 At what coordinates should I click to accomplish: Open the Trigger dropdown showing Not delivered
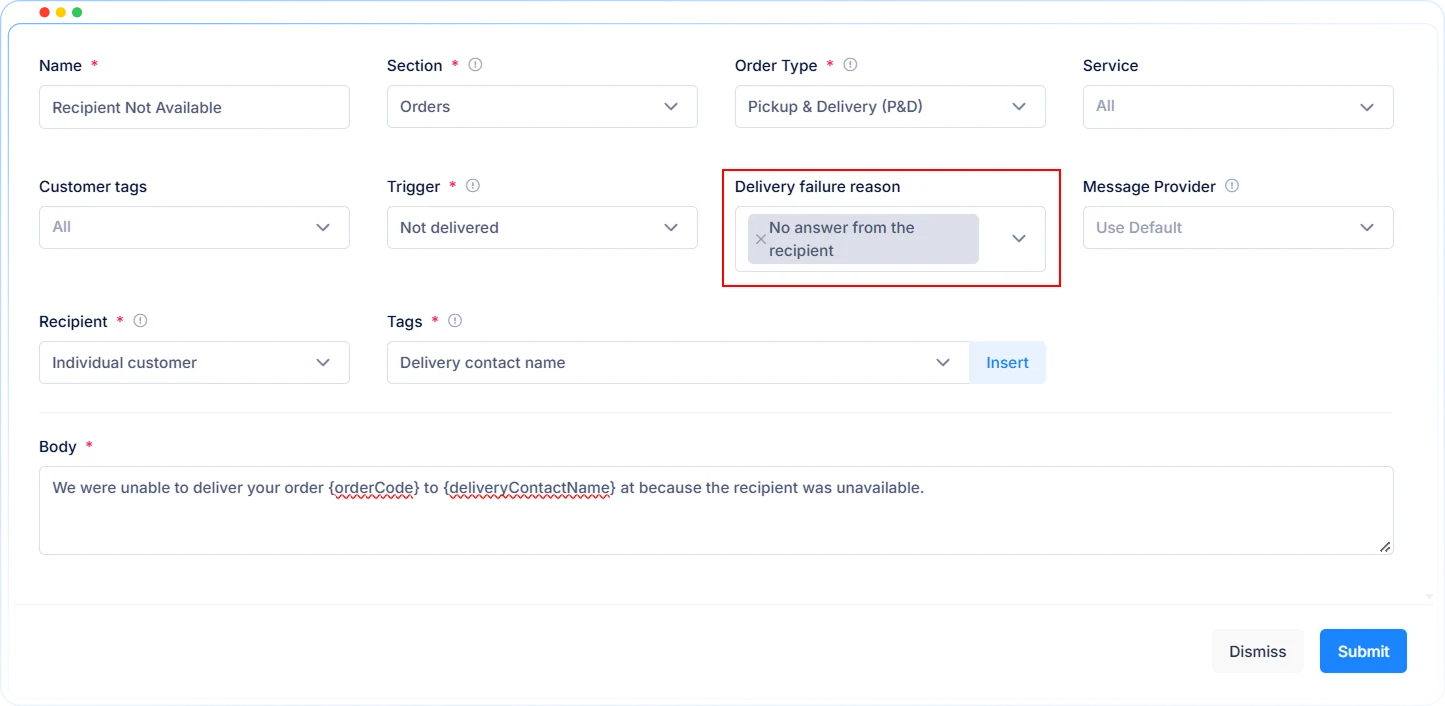[x=542, y=227]
